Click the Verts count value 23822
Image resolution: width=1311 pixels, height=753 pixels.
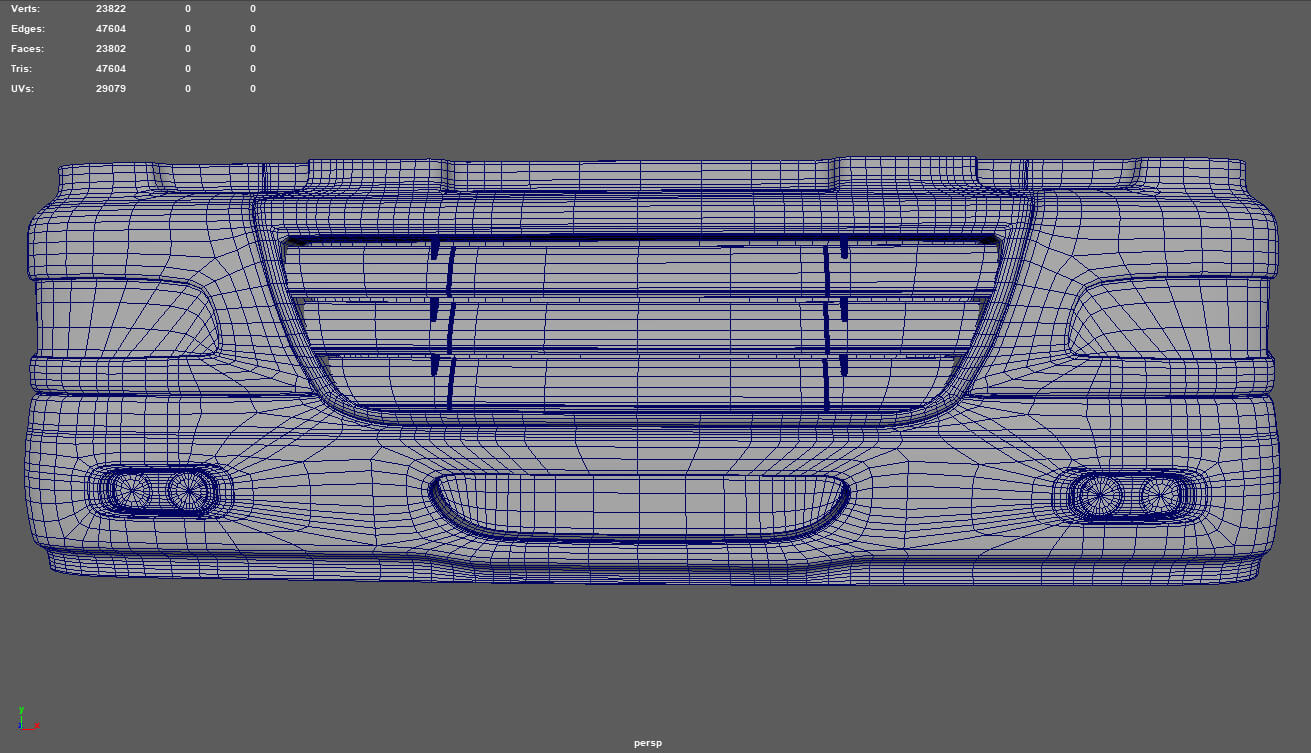point(111,9)
